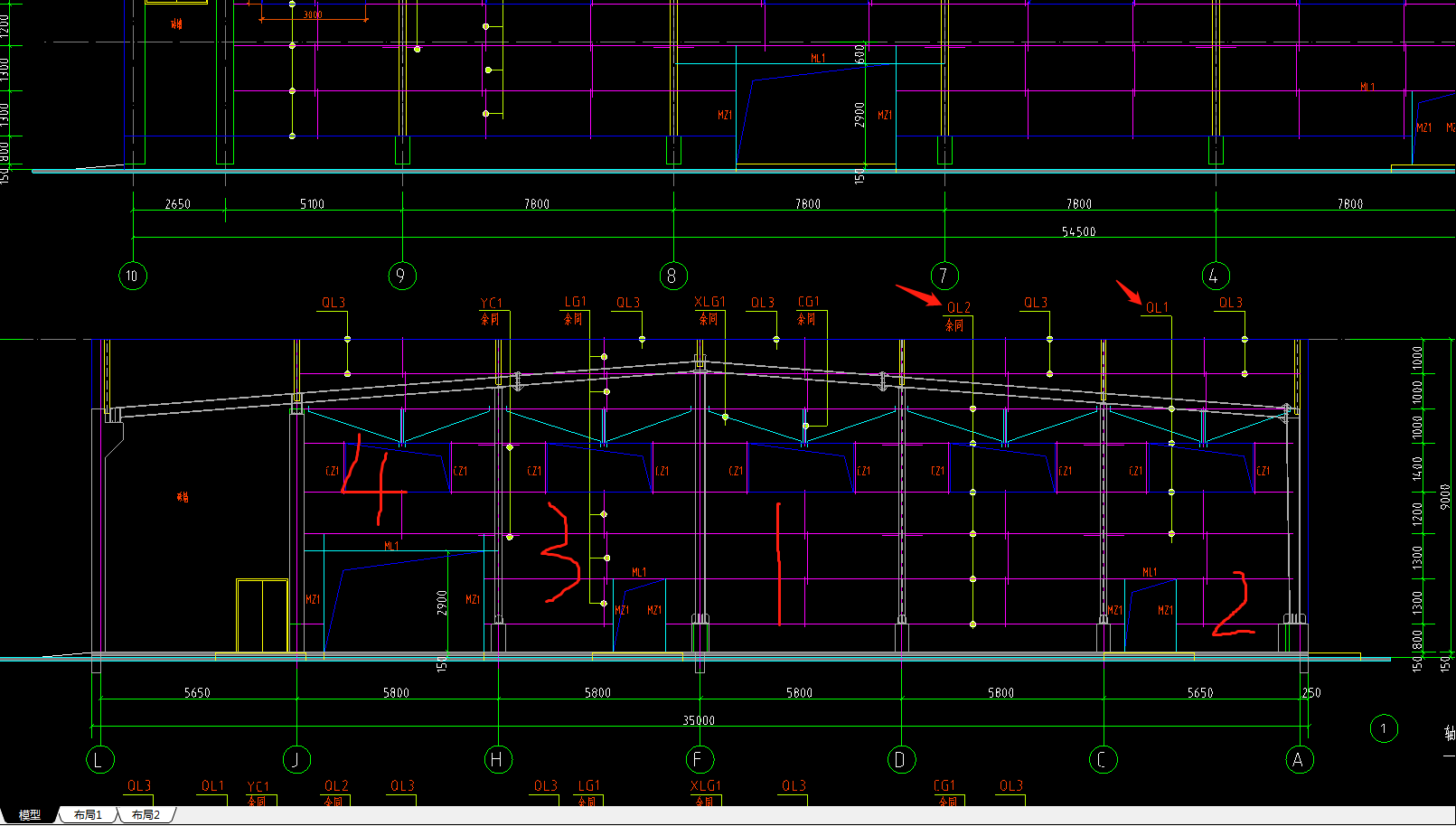Select grid axis bubble A
The image size is (1456, 826).
(1300, 760)
